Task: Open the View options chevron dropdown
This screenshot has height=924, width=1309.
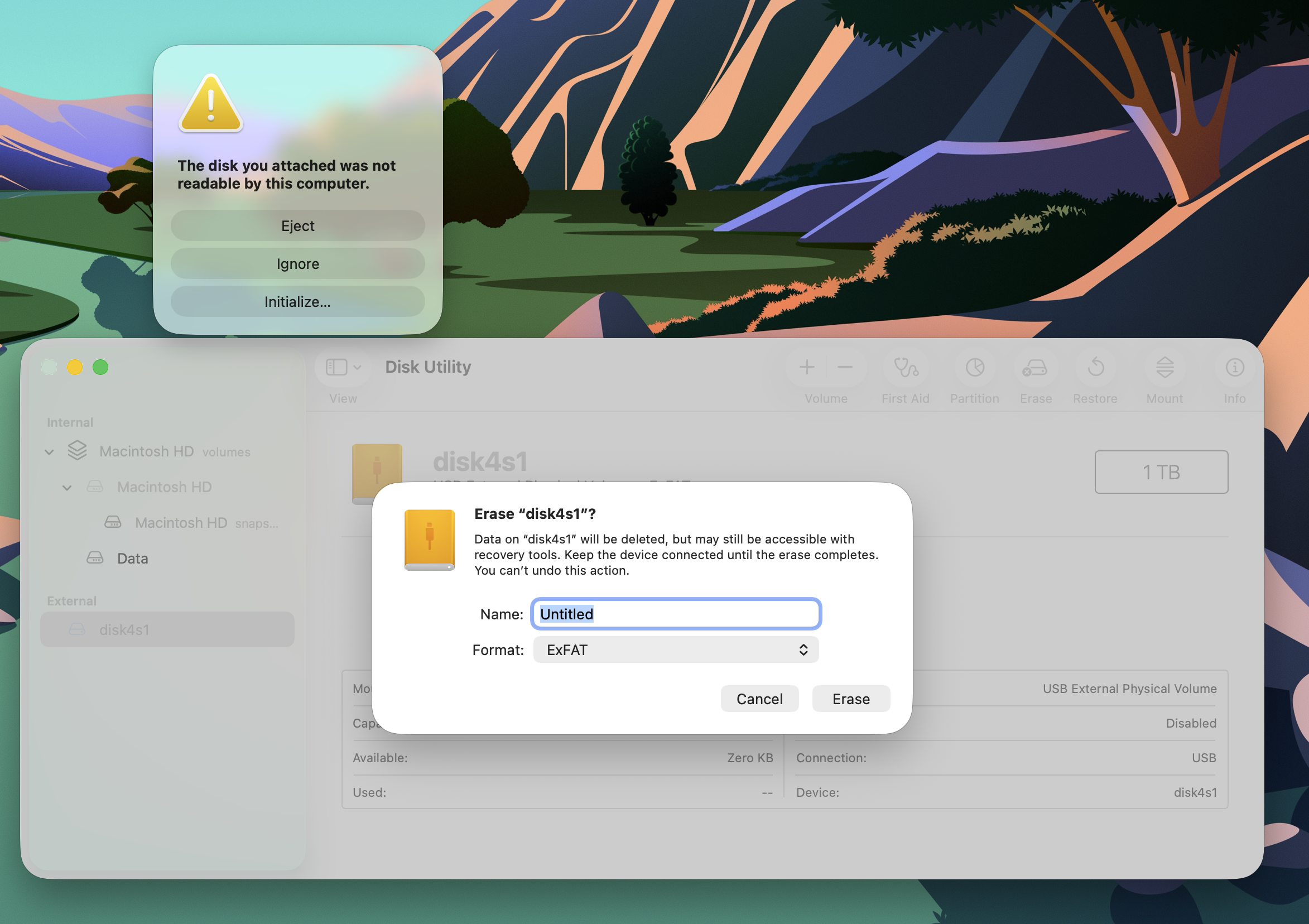Action: pos(358,368)
